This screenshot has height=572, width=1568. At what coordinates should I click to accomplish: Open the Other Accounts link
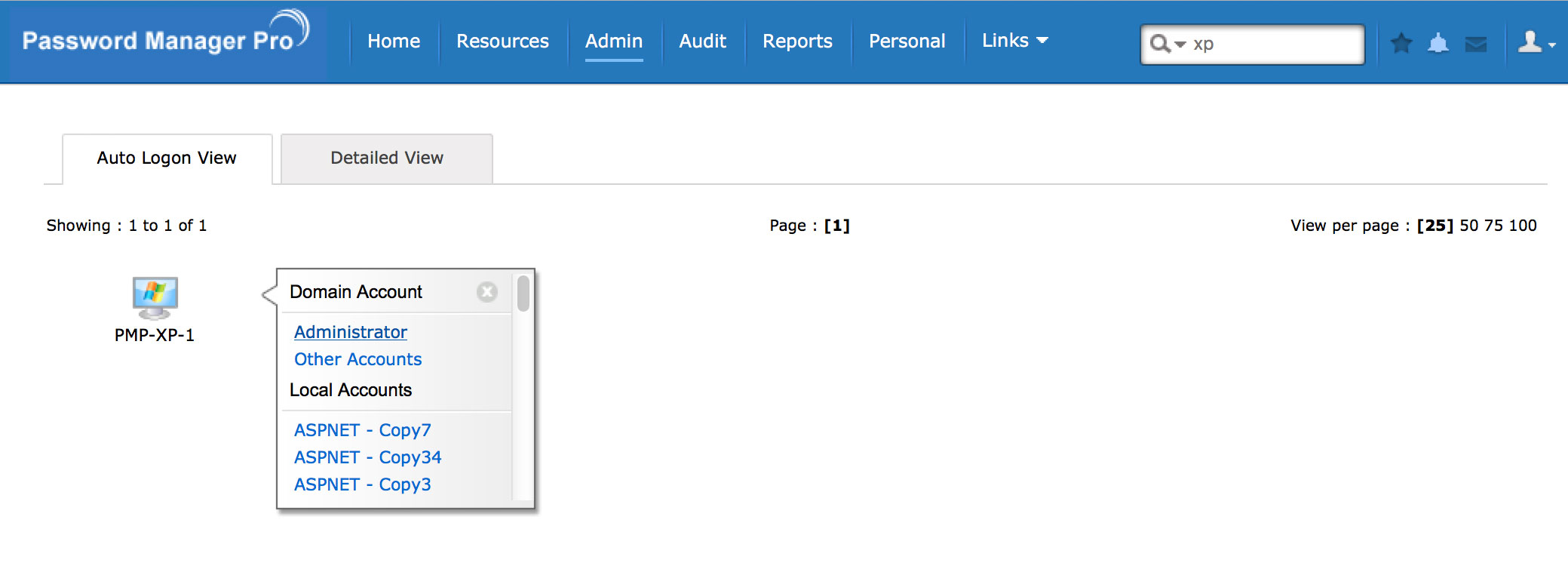coord(357,359)
